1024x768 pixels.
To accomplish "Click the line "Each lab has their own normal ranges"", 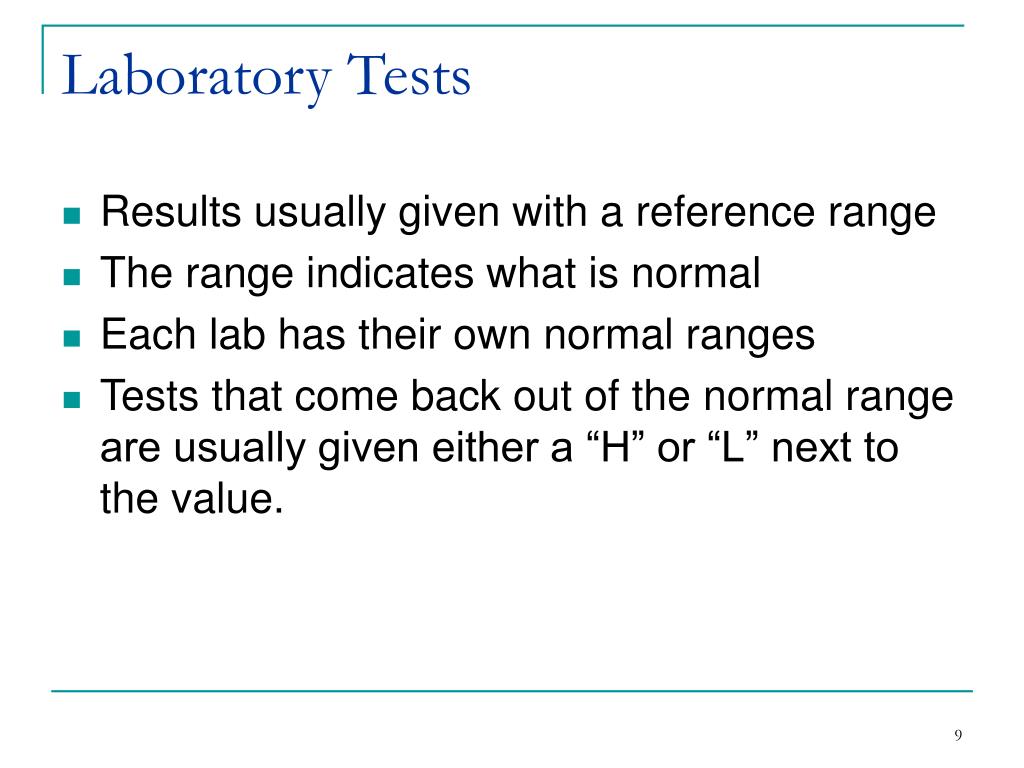I will click(458, 335).
